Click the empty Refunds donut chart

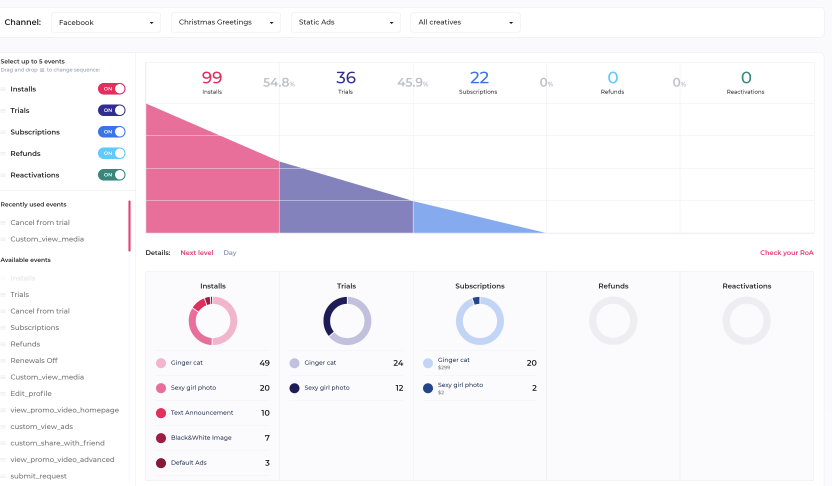click(613, 321)
